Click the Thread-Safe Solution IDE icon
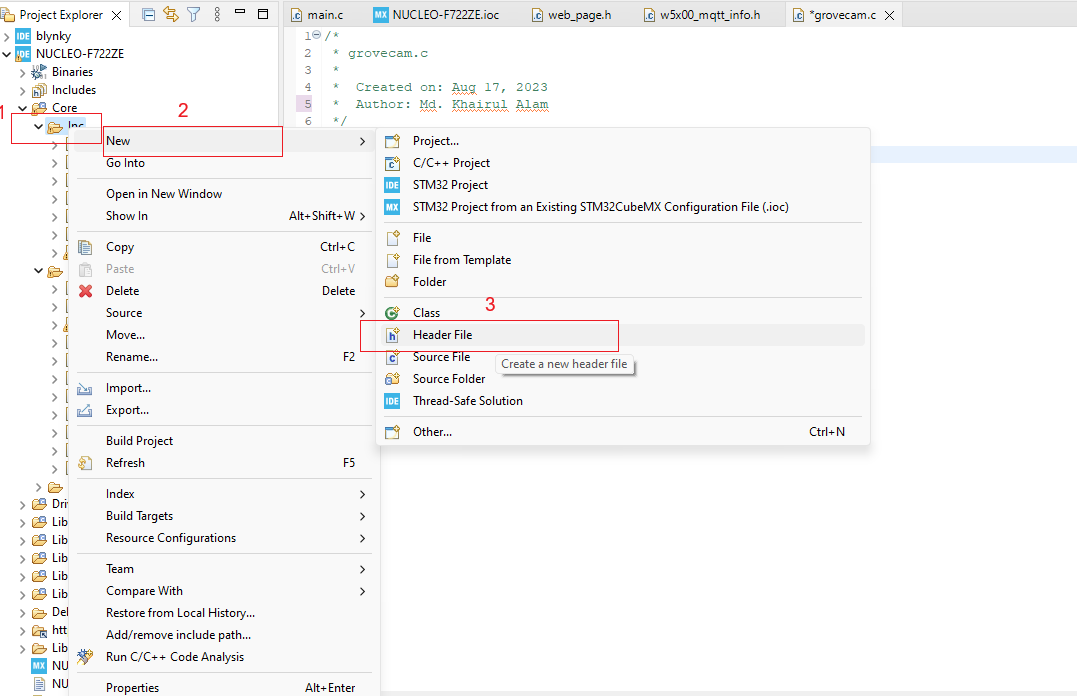 pyautogui.click(x=392, y=401)
